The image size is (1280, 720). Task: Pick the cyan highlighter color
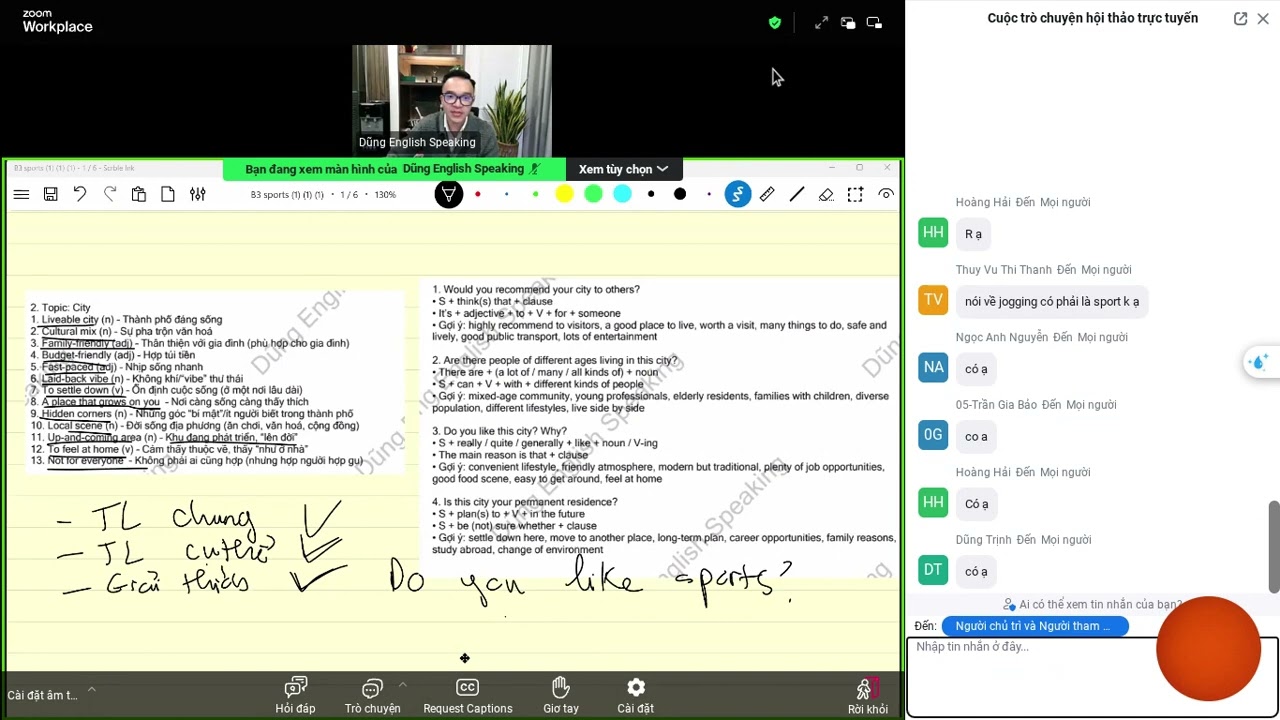click(x=622, y=194)
